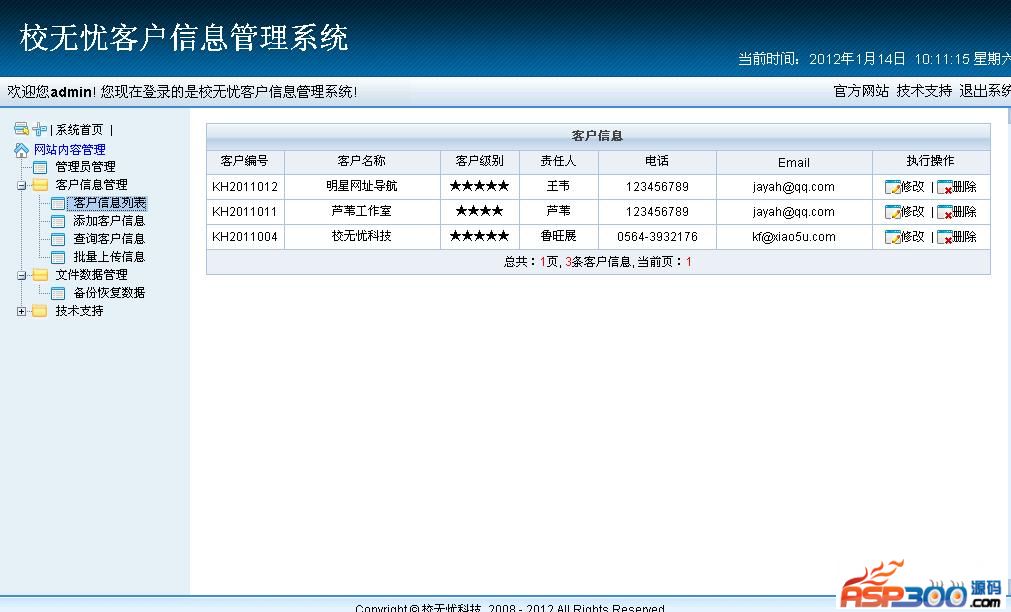The image size is (1011, 612).
Task: Open 批量上传信息 tree item
Action: click(x=109, y=257)
